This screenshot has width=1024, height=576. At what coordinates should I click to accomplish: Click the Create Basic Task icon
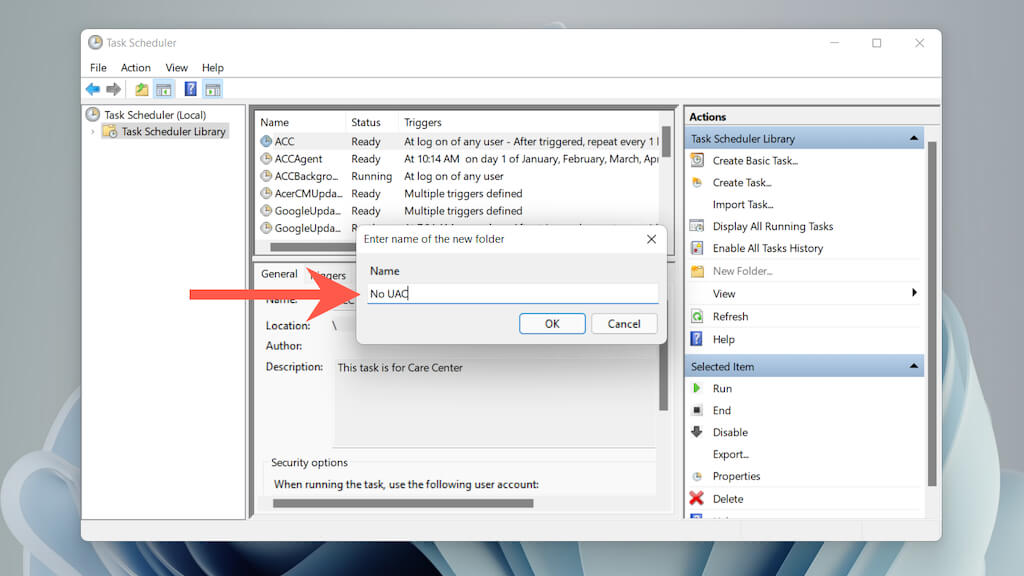tap(697, 160)
